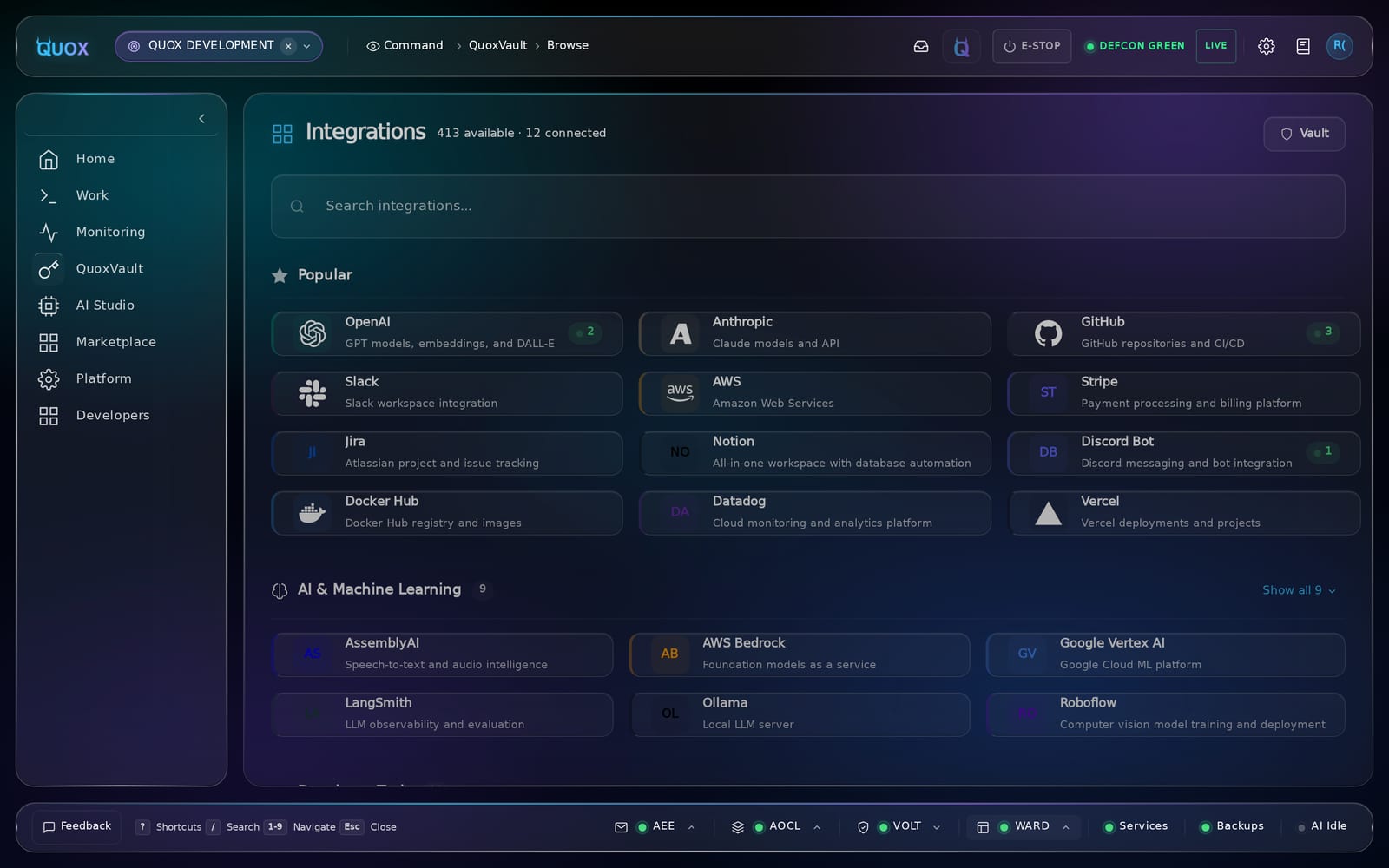Screen dimensions: 1389x868
Task: Click the Shortcuts hint in footer
Action: pyautogui.click(x=169, y=827)
